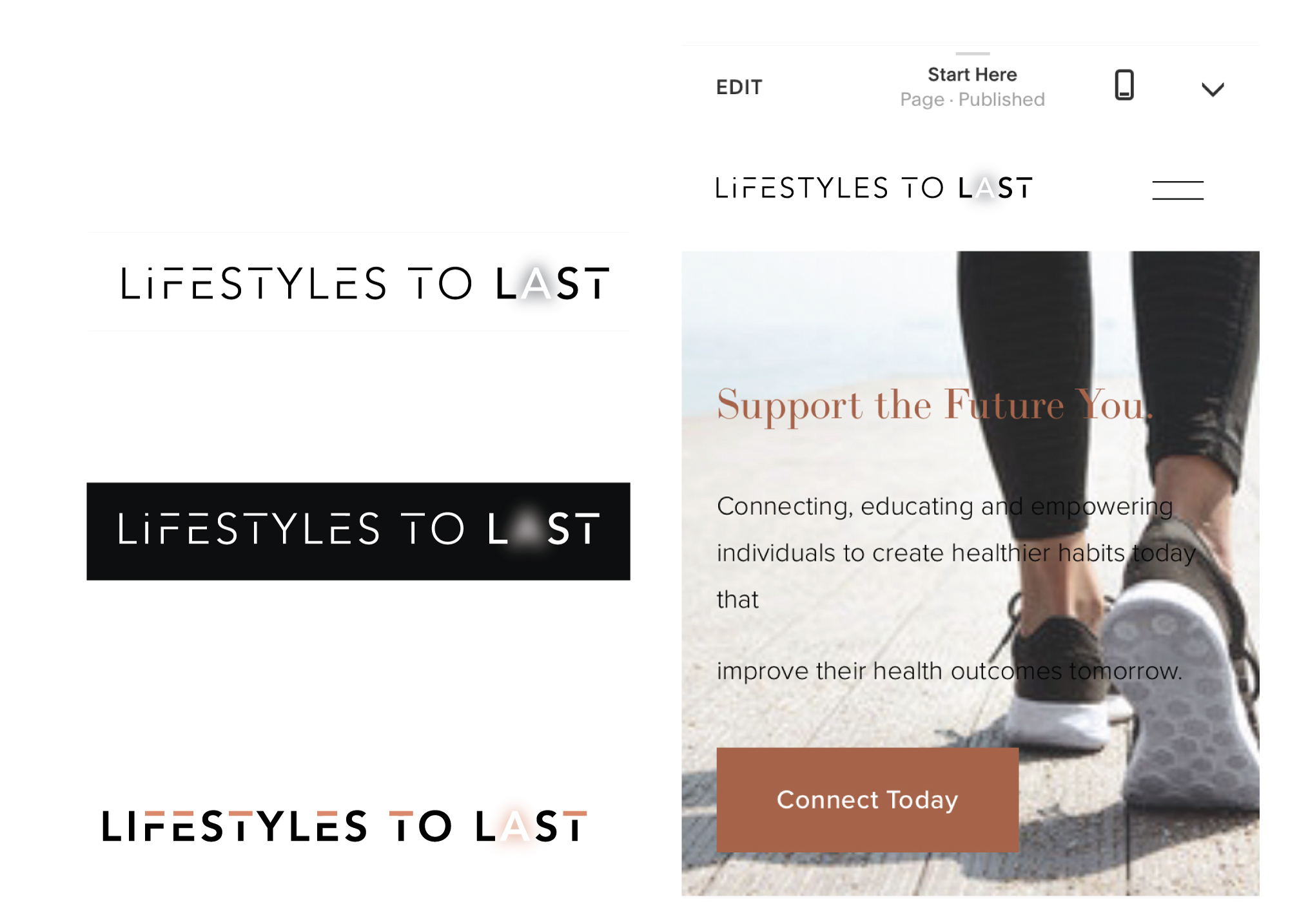Select the white-on-black logo variant
The height and width of the screenshot is (924, 1308).
pos(358,531)
